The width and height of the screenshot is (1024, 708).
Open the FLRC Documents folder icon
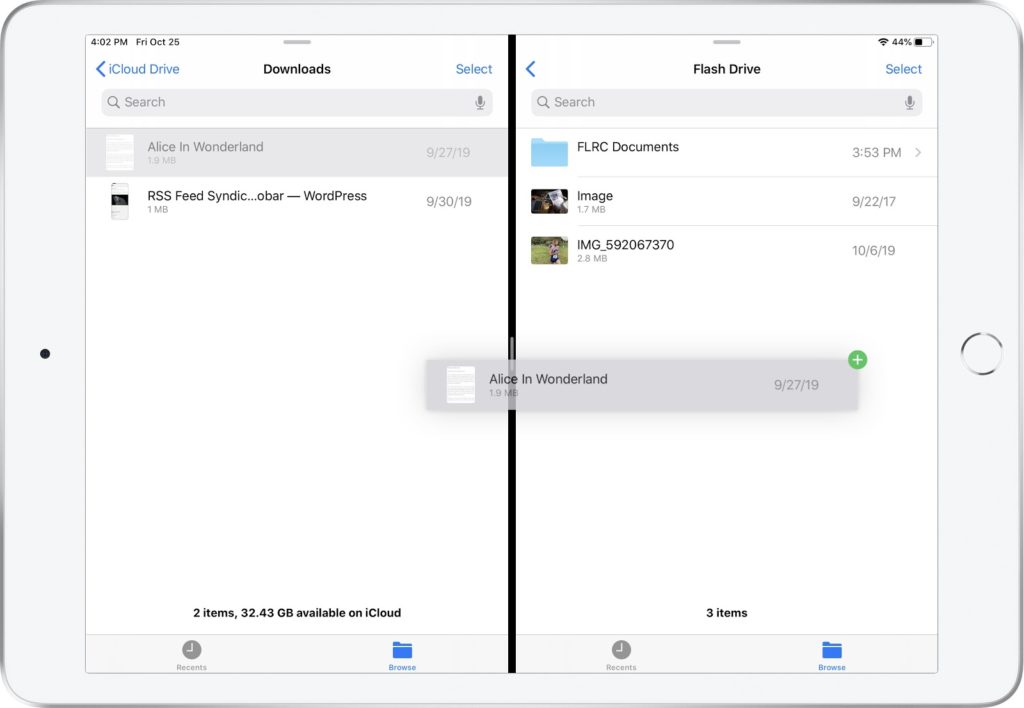549,152
